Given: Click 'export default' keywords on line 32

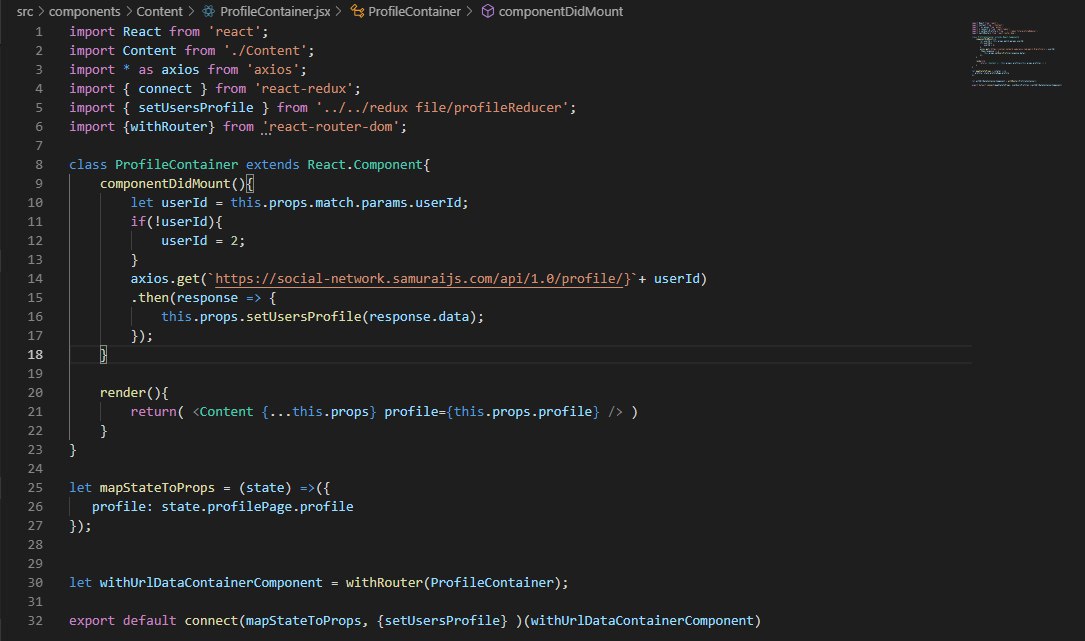Looking at the screenshot, I should [122, 620].
